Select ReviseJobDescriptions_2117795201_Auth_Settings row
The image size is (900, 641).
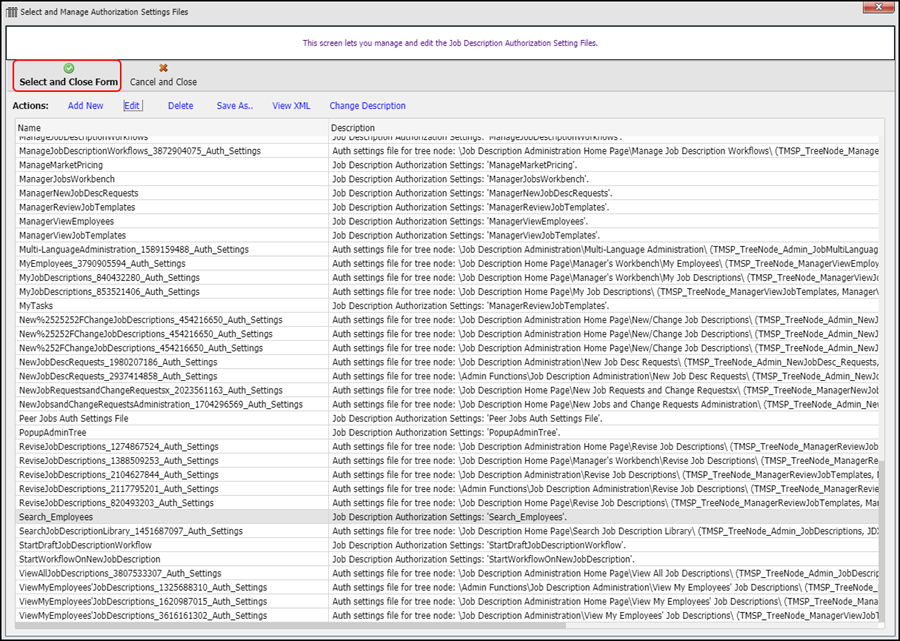pos(447,488)
